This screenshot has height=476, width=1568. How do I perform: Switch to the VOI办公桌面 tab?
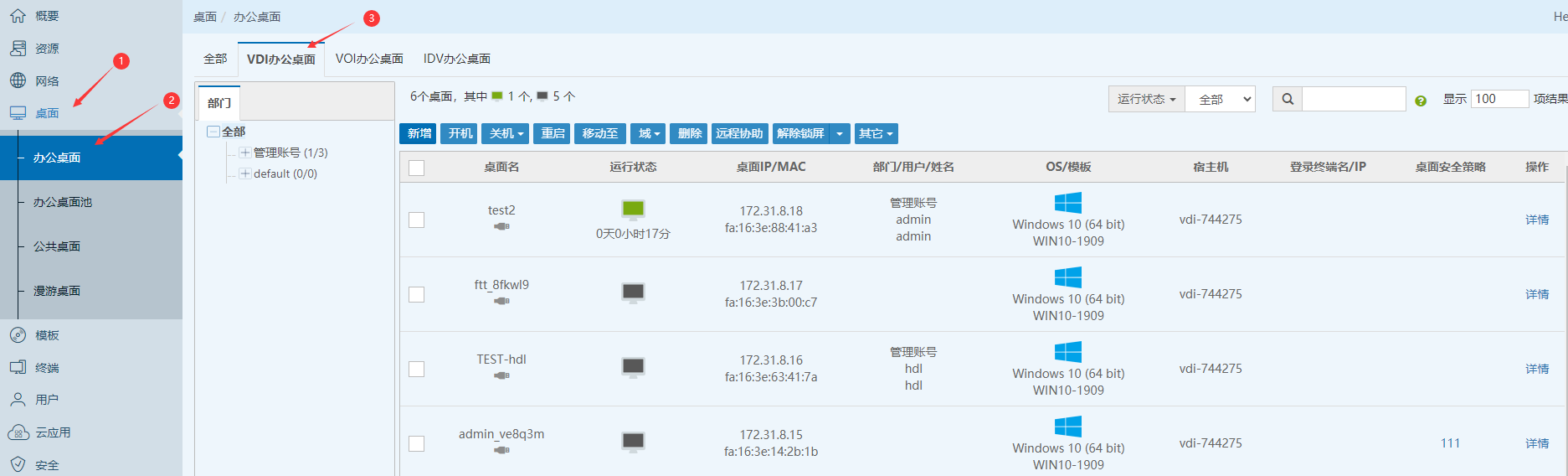pos(369,59)
